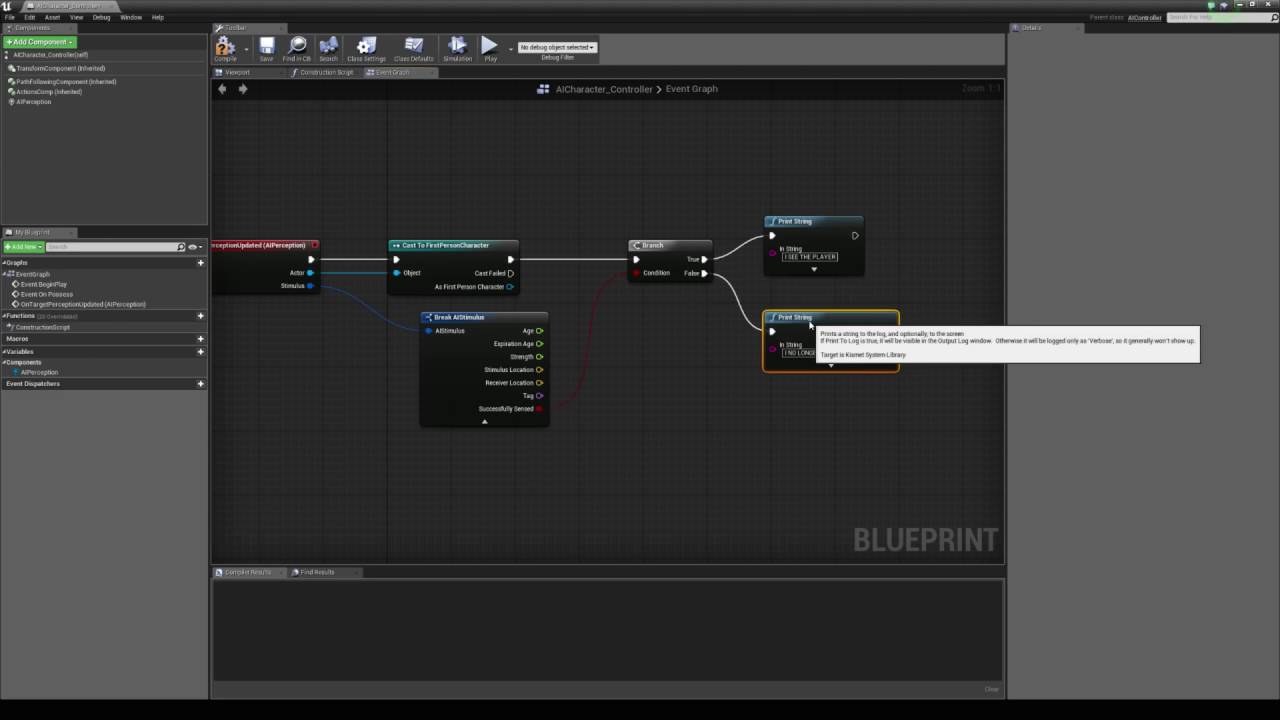Navigate forward in the graph history
Viewport: 1280px width, 720px height.
coord(242,89)
